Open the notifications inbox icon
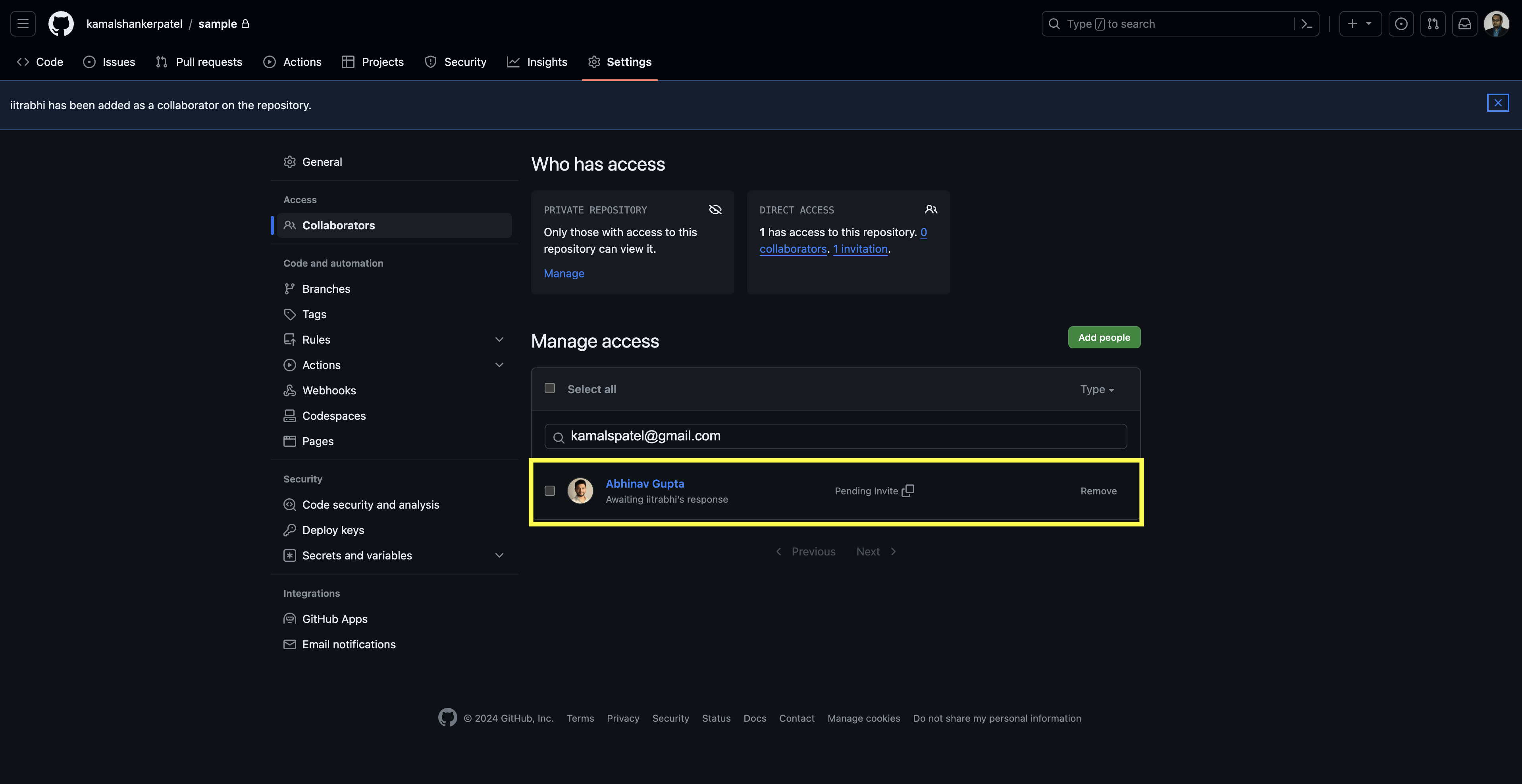Viewport: 1522px width, 784px height. pyautogui.click(x=1464, y=24)
